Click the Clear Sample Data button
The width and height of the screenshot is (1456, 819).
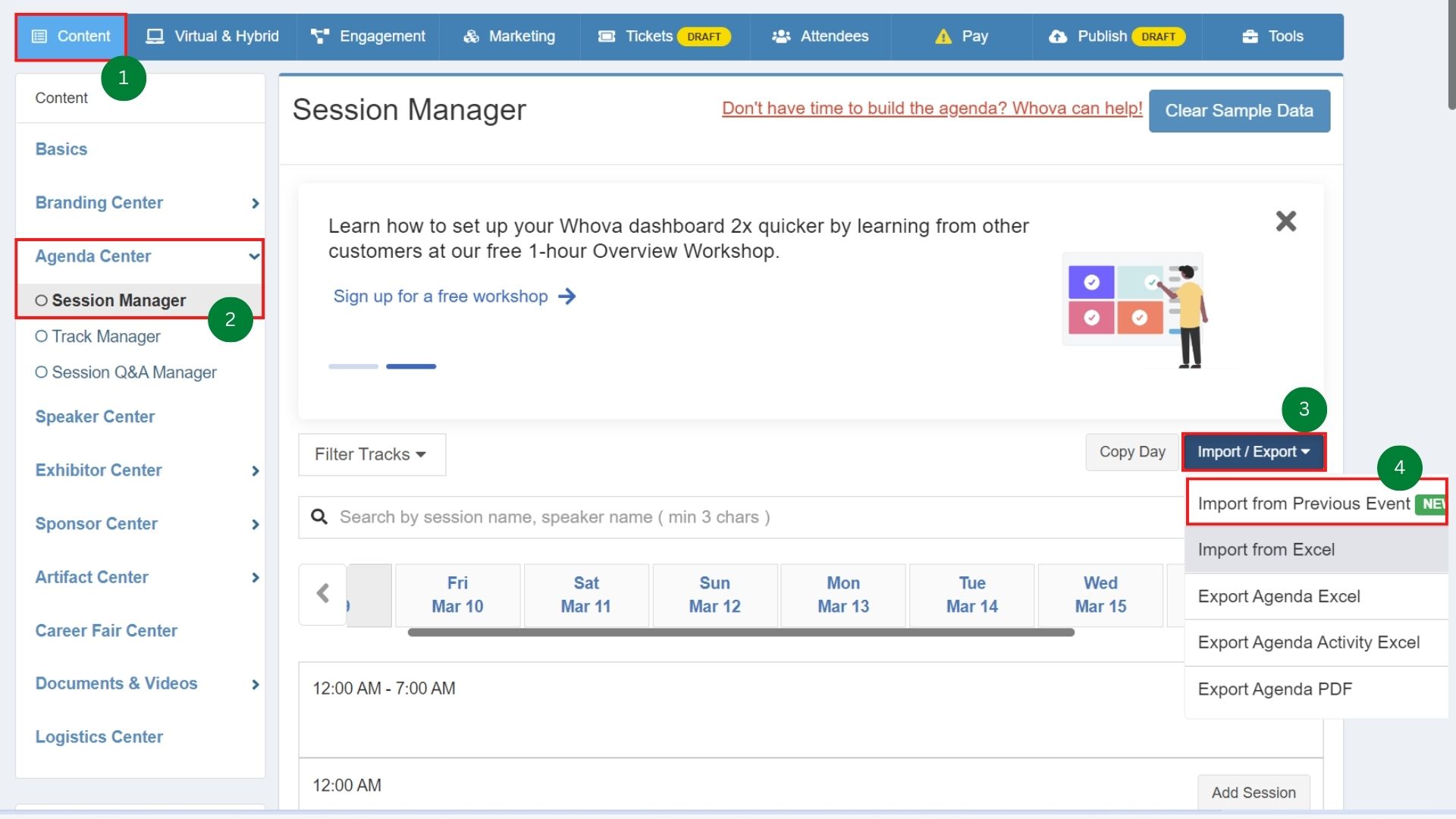(1239, 111)
